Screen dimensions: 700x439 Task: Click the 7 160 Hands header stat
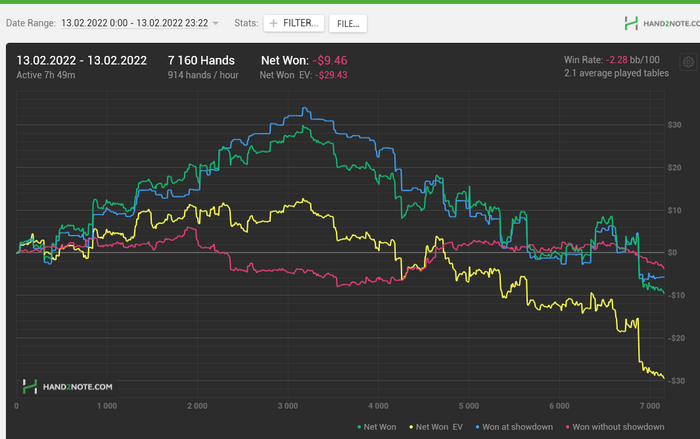point(201,60)
